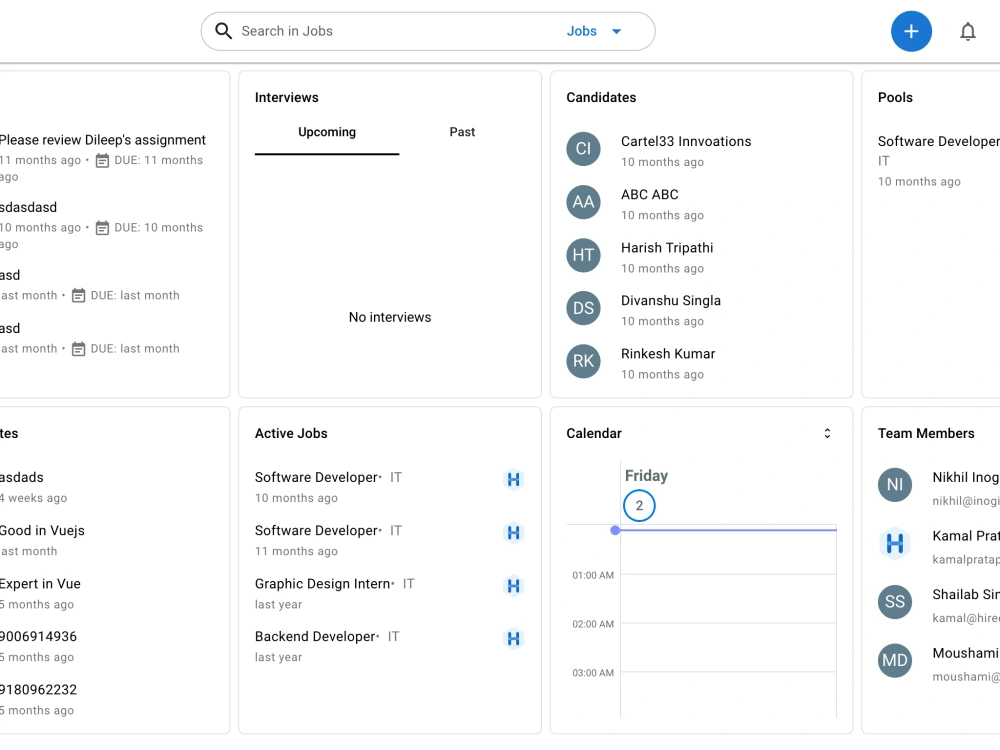
Task: Click the CI avatar for Cartel33 Innvoations
Action: [x=583, y=149]
